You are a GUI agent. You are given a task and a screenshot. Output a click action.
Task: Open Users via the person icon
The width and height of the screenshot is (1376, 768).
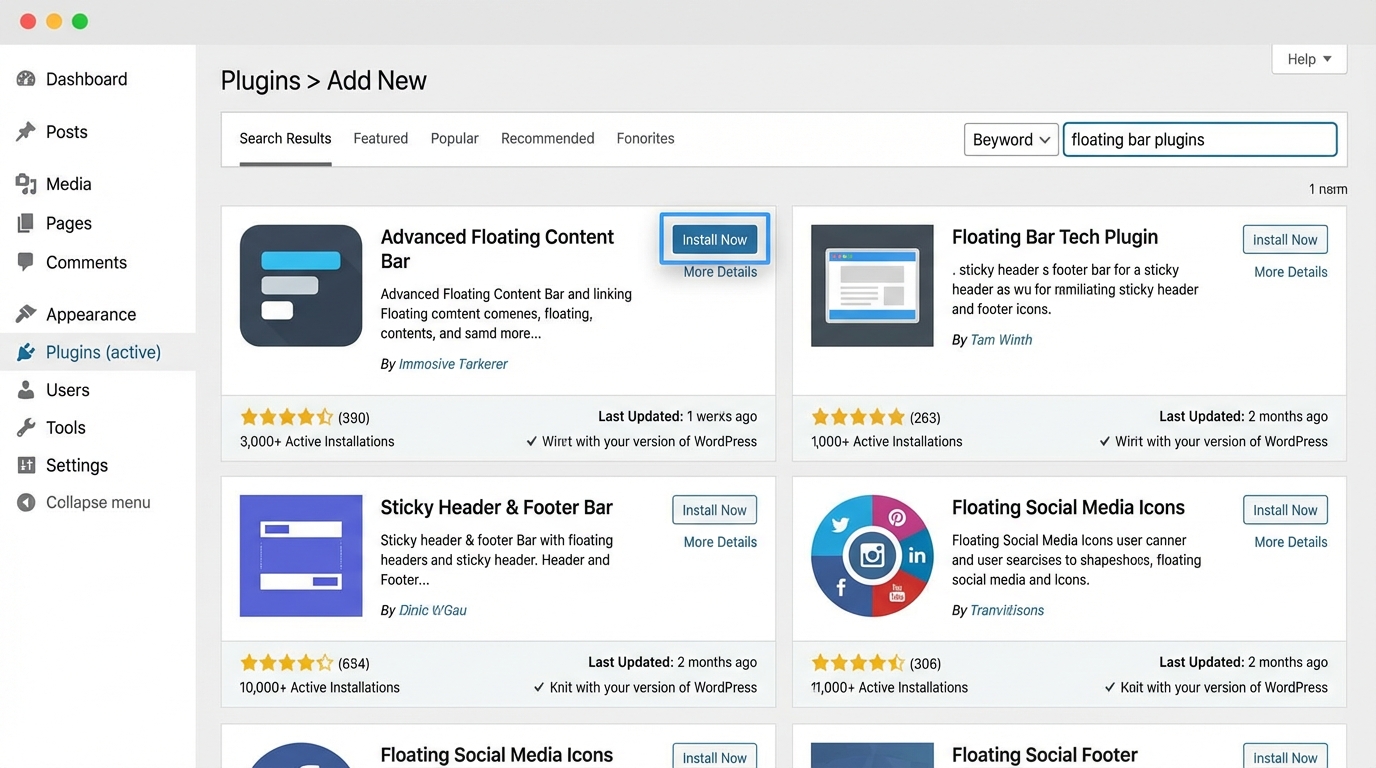tap(24, 390)
